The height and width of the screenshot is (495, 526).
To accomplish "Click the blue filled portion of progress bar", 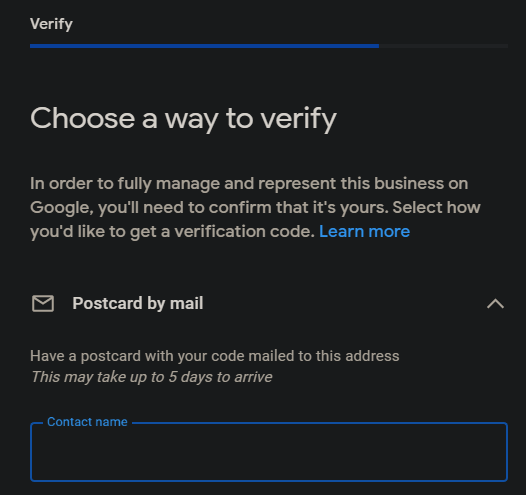I will click(204, 46).
